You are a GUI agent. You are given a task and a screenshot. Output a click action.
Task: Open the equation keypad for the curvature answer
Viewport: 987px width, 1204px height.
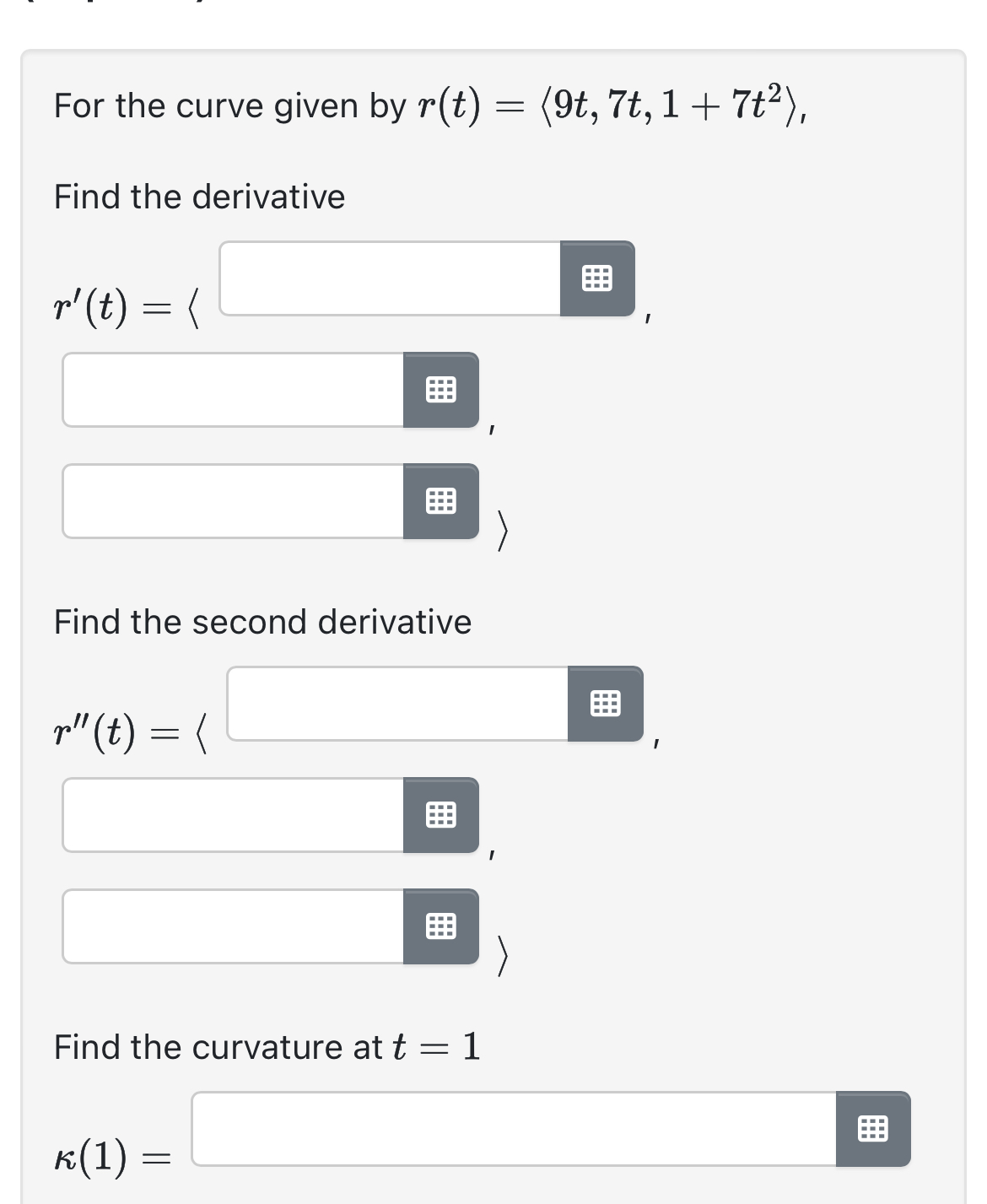(873, 1129)
